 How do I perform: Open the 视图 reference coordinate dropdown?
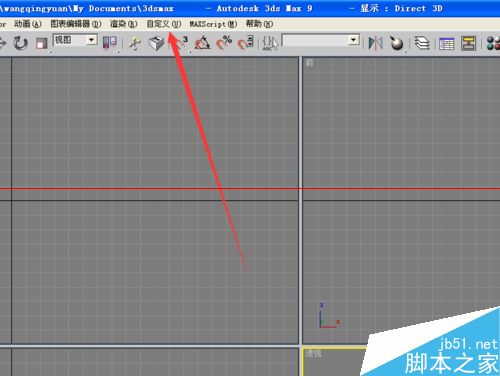75,40
